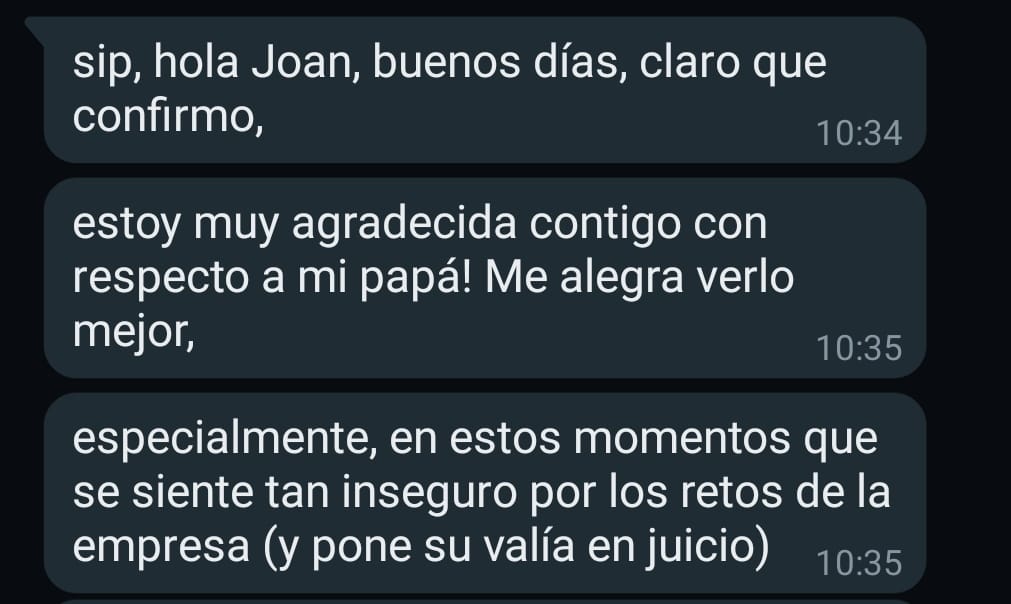Click the words 'buenos días' in first message

(495, 63)
